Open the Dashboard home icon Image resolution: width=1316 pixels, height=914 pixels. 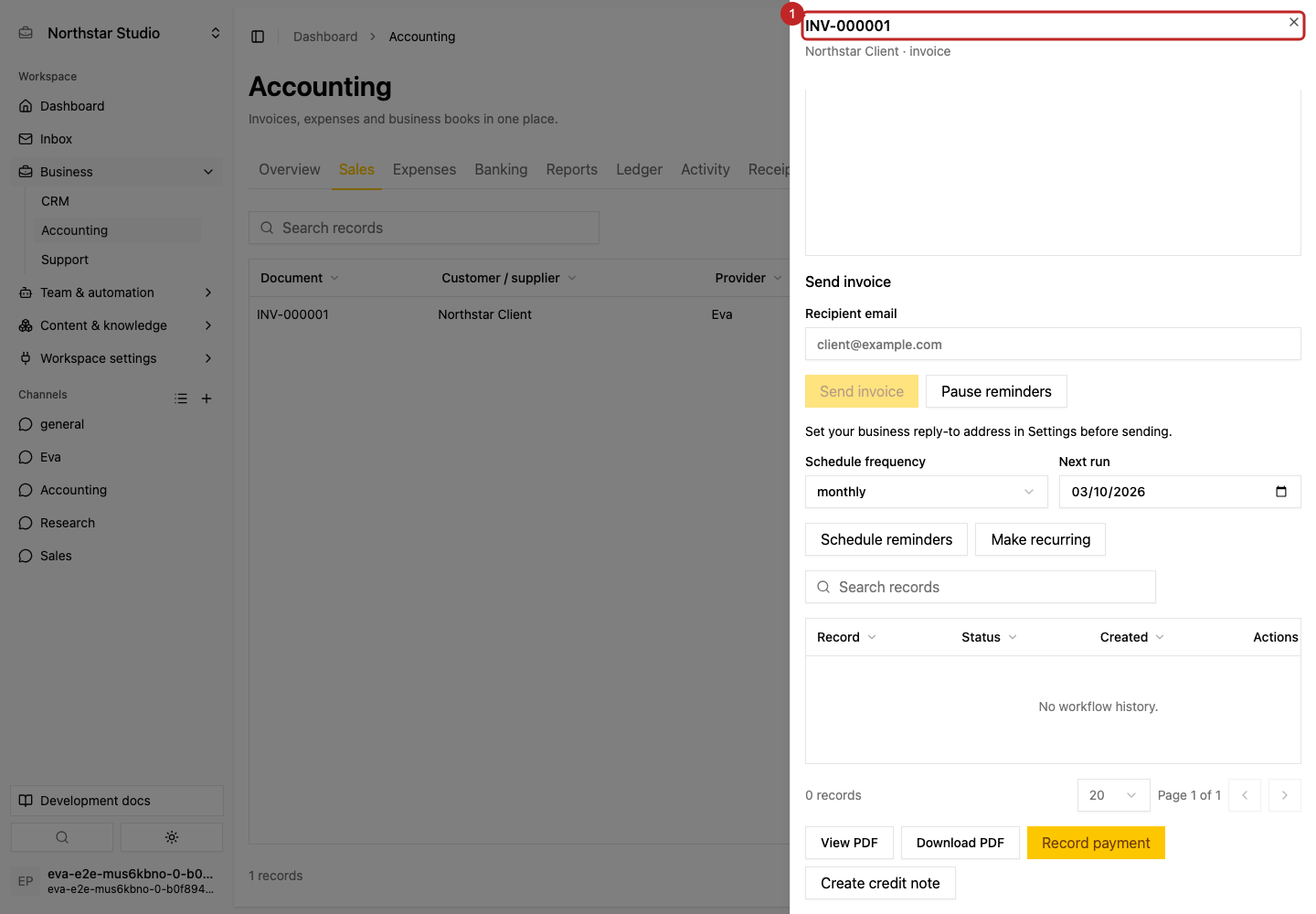[26, 106]
